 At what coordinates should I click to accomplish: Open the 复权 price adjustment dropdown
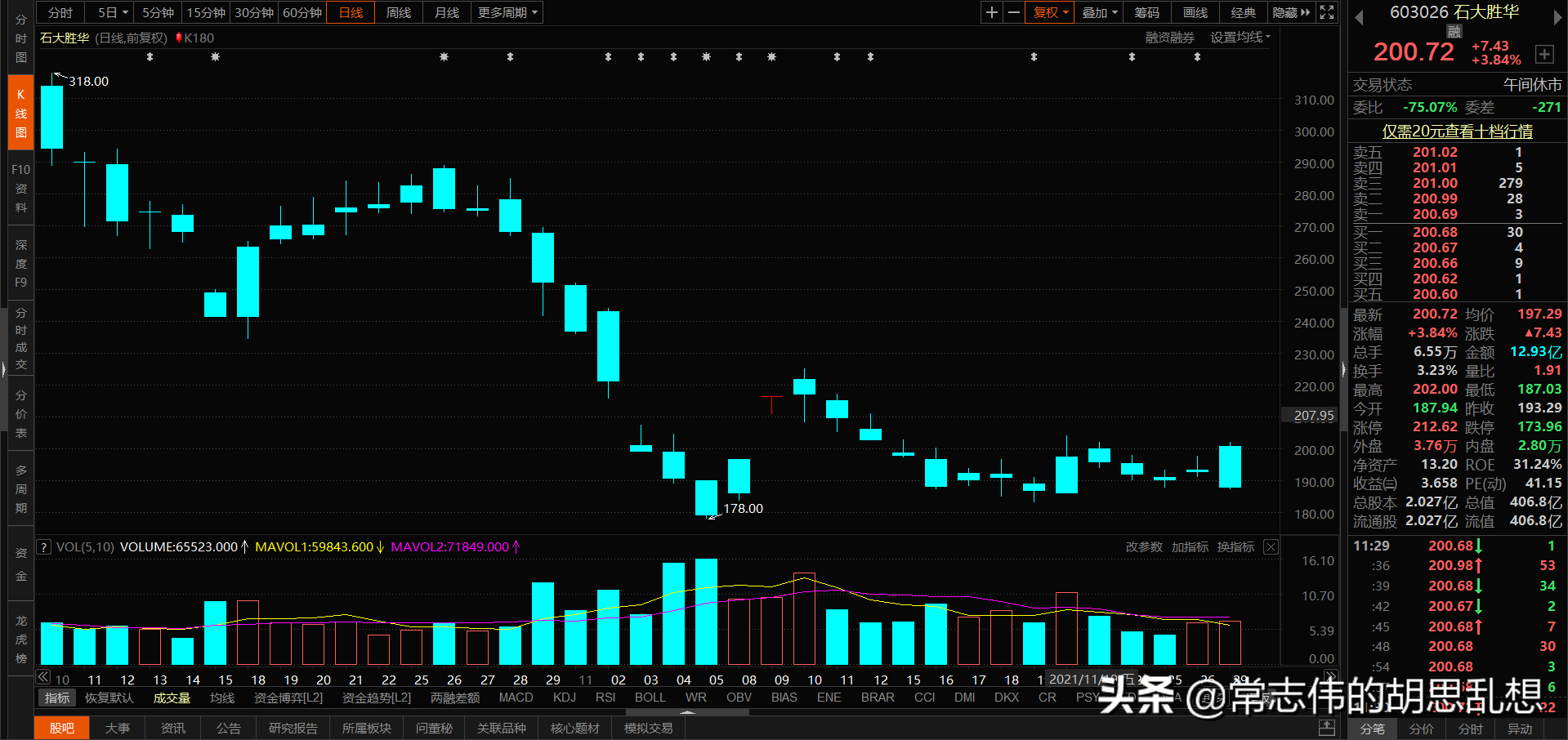pyautogui.click(x=1048, y=12)
